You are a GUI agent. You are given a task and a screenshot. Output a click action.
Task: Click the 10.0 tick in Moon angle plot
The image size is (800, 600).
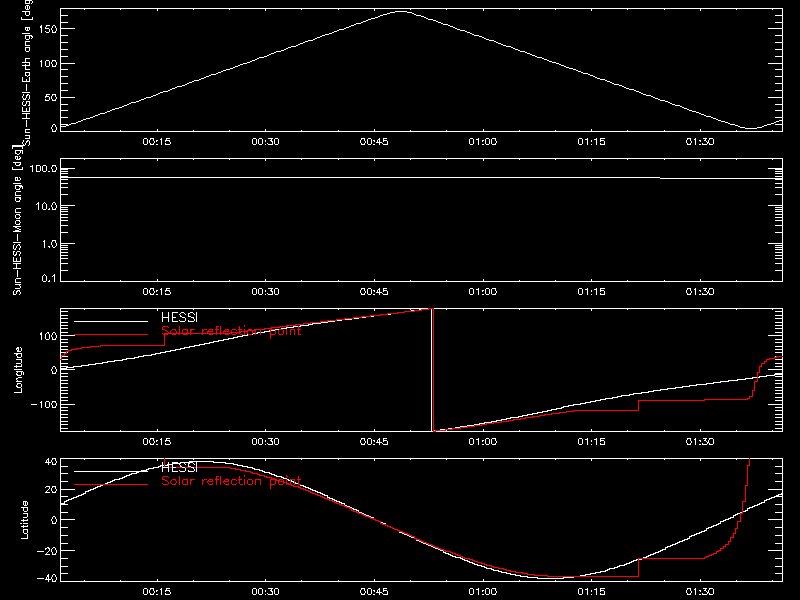pos(46,207)
